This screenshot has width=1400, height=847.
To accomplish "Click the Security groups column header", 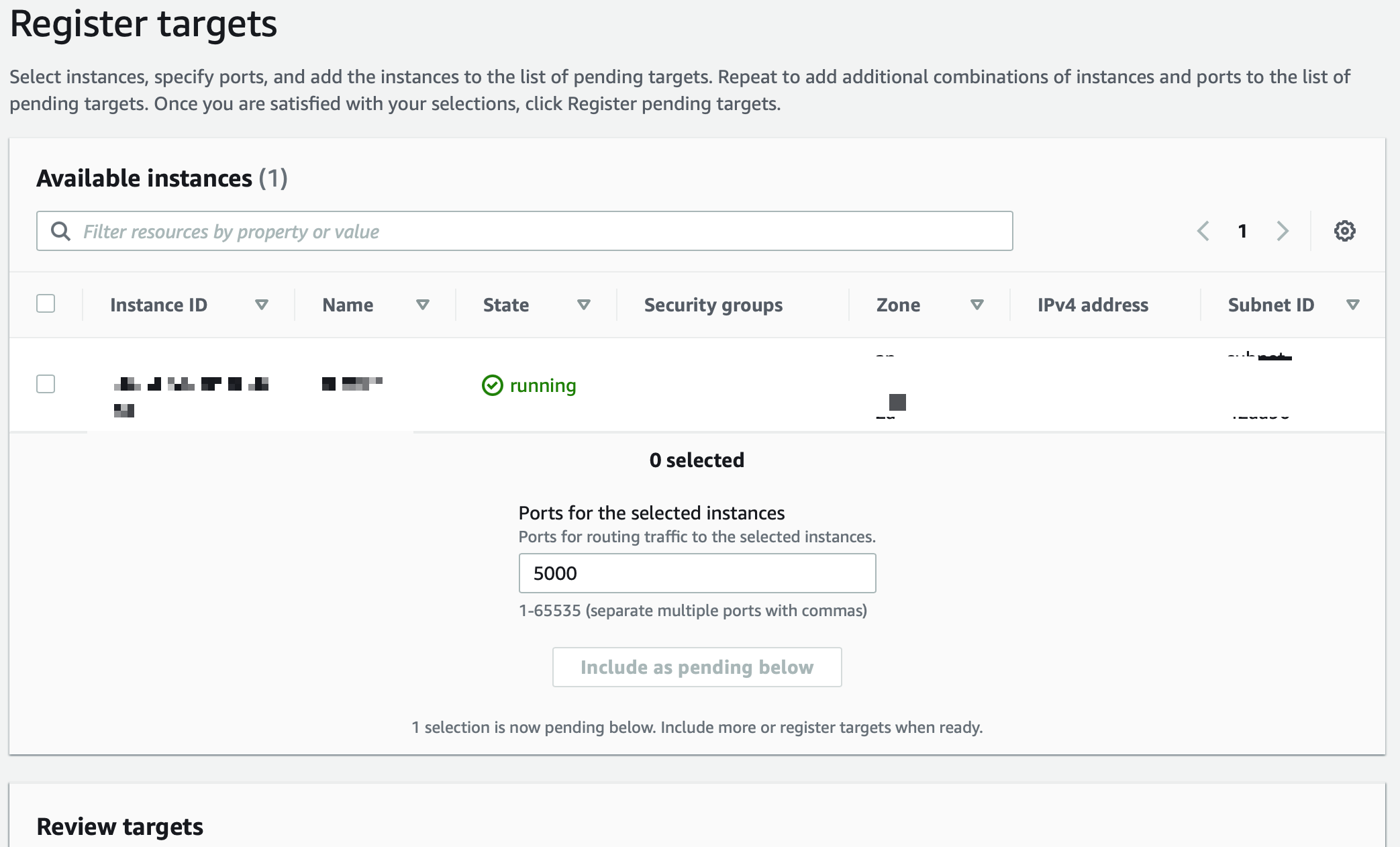I will click(713, 305).
